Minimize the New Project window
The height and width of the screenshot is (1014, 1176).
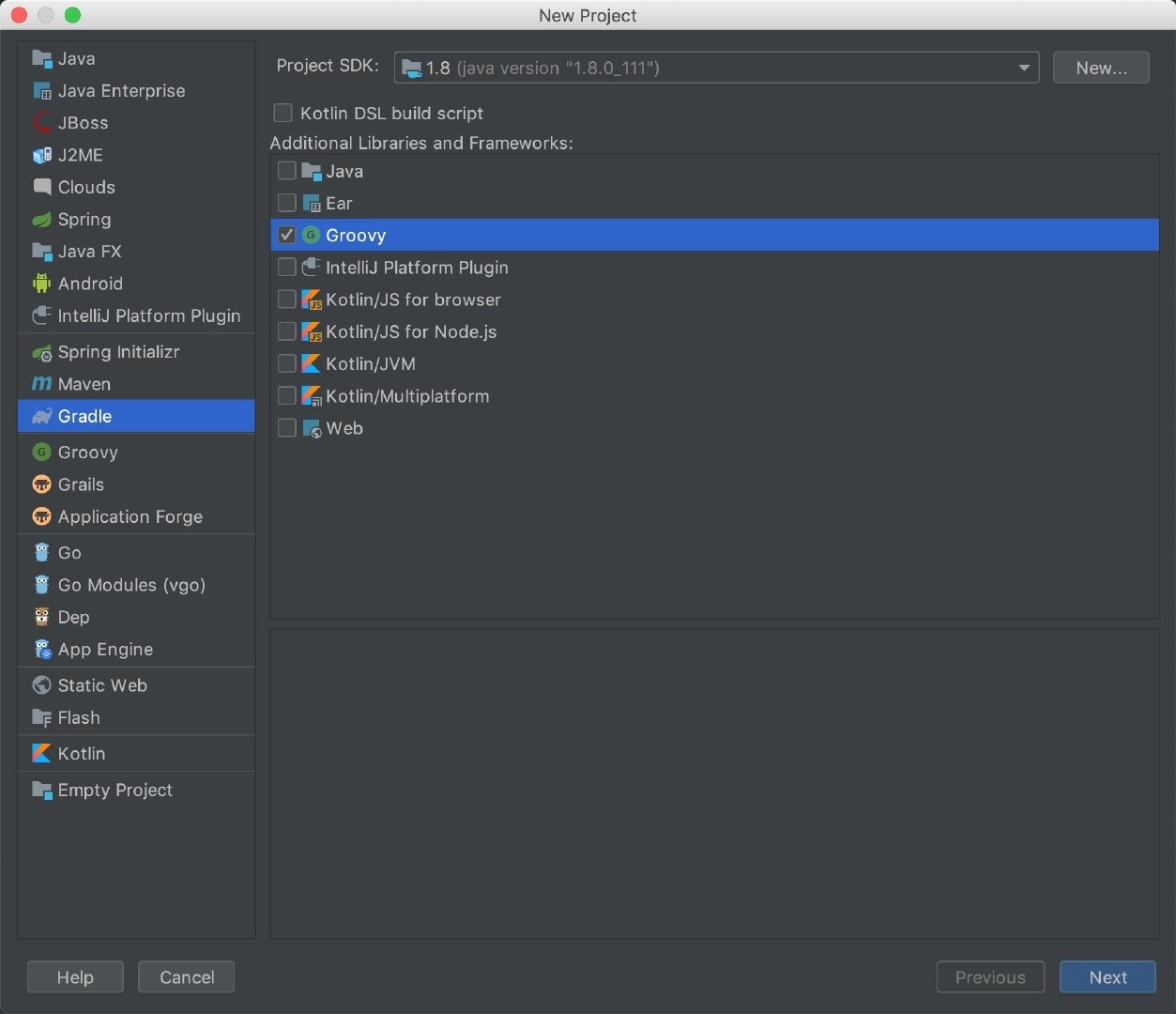tap(46, 15)
